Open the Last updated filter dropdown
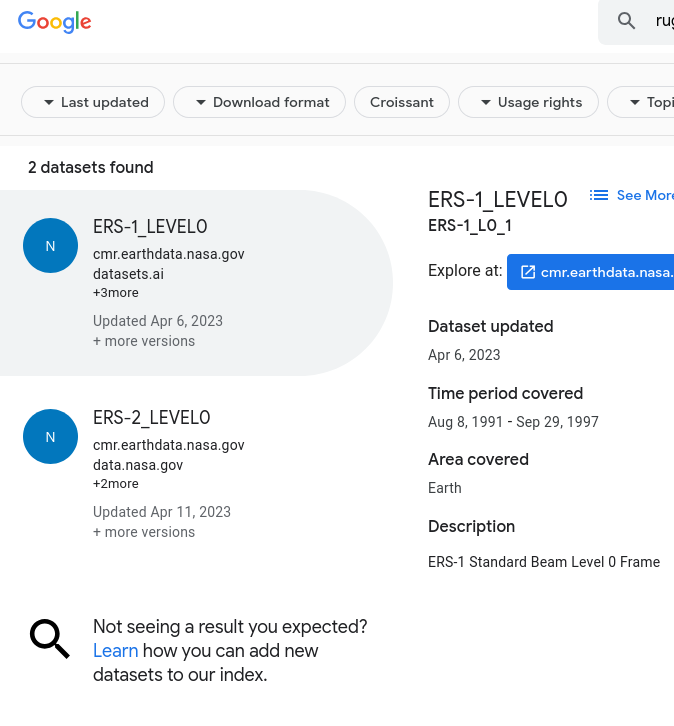 click(93, 102)
